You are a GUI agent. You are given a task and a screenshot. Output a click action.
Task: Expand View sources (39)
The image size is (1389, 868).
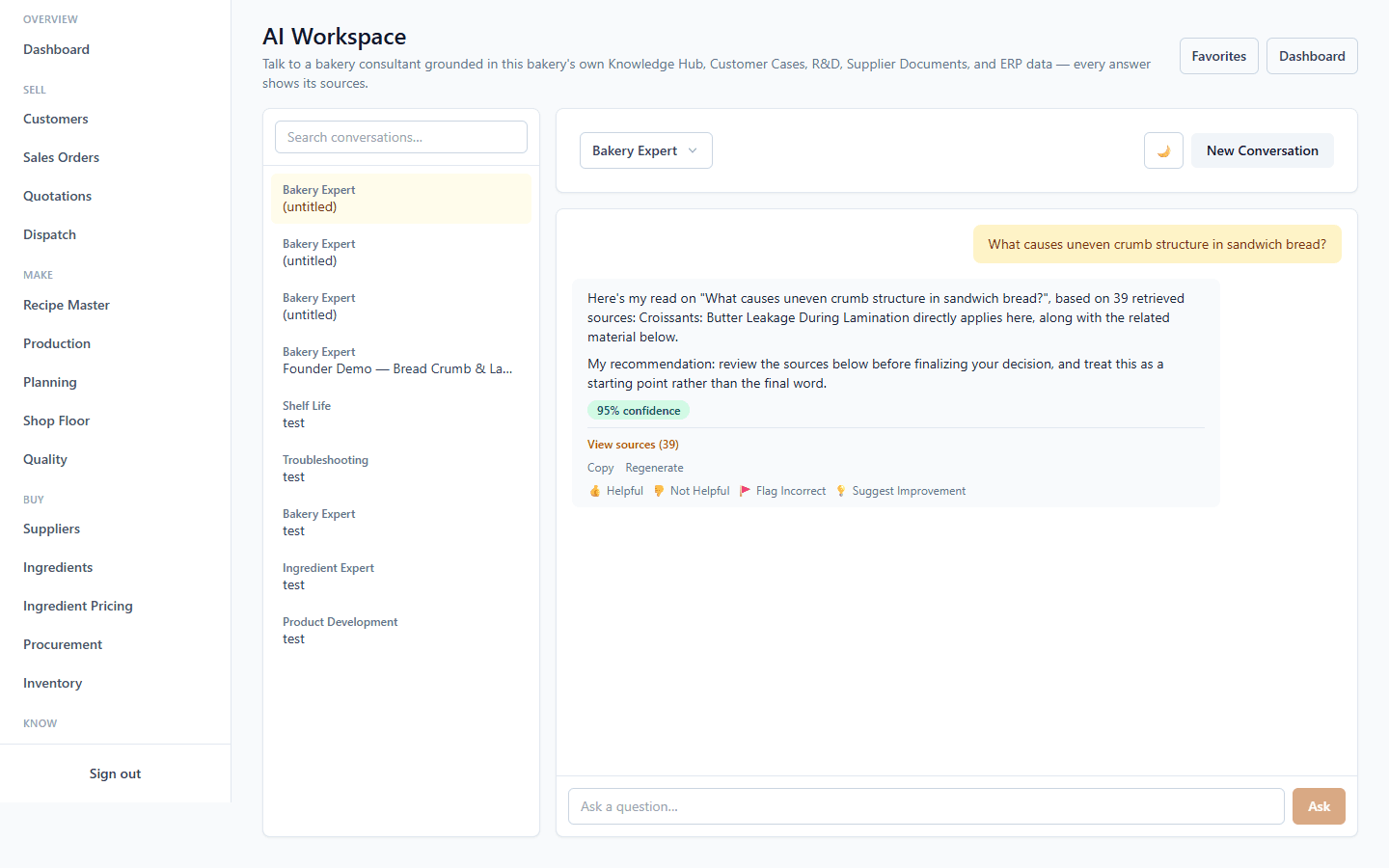(633, 445)
